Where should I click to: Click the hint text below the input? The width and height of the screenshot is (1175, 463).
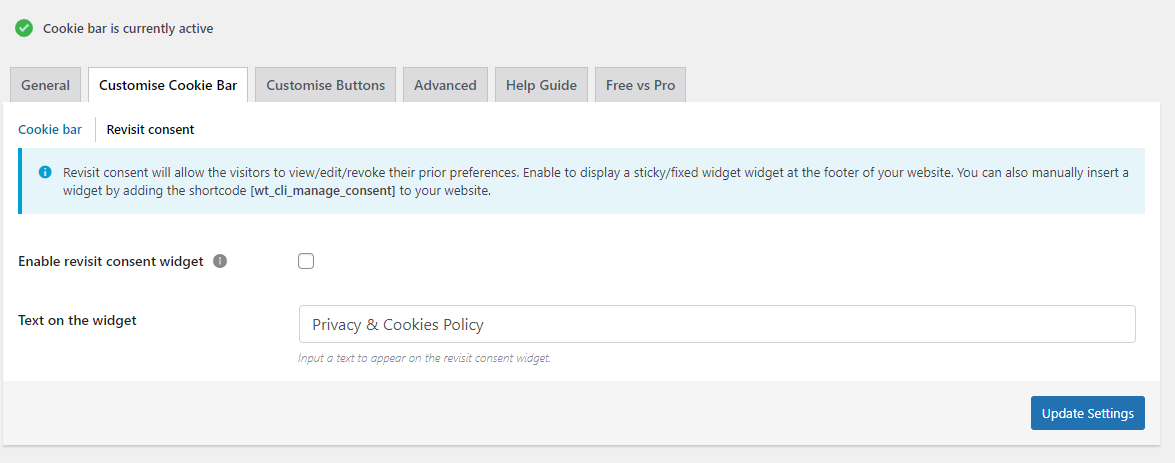[424, 358]
